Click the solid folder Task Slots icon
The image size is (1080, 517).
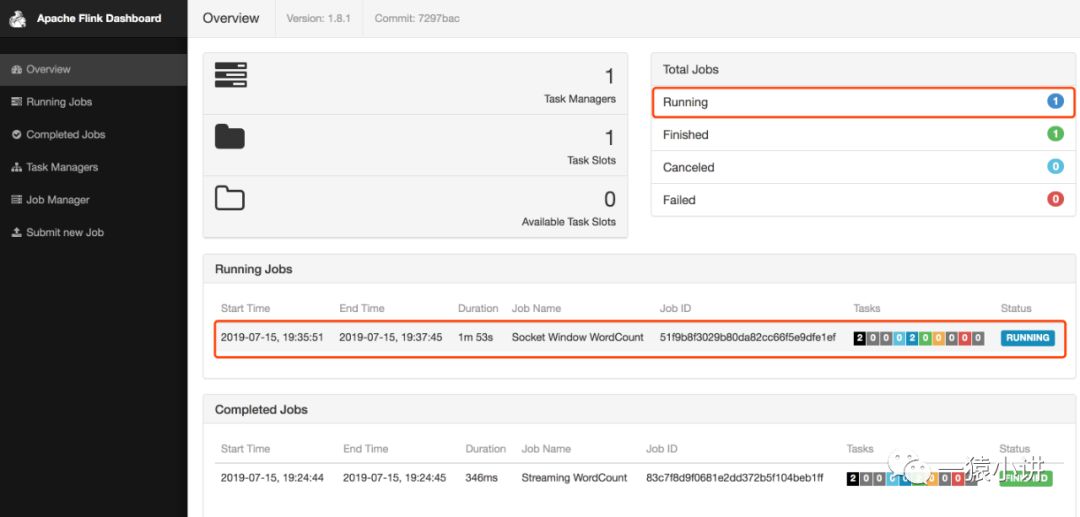pyautogui.click(x=230, y=136)
